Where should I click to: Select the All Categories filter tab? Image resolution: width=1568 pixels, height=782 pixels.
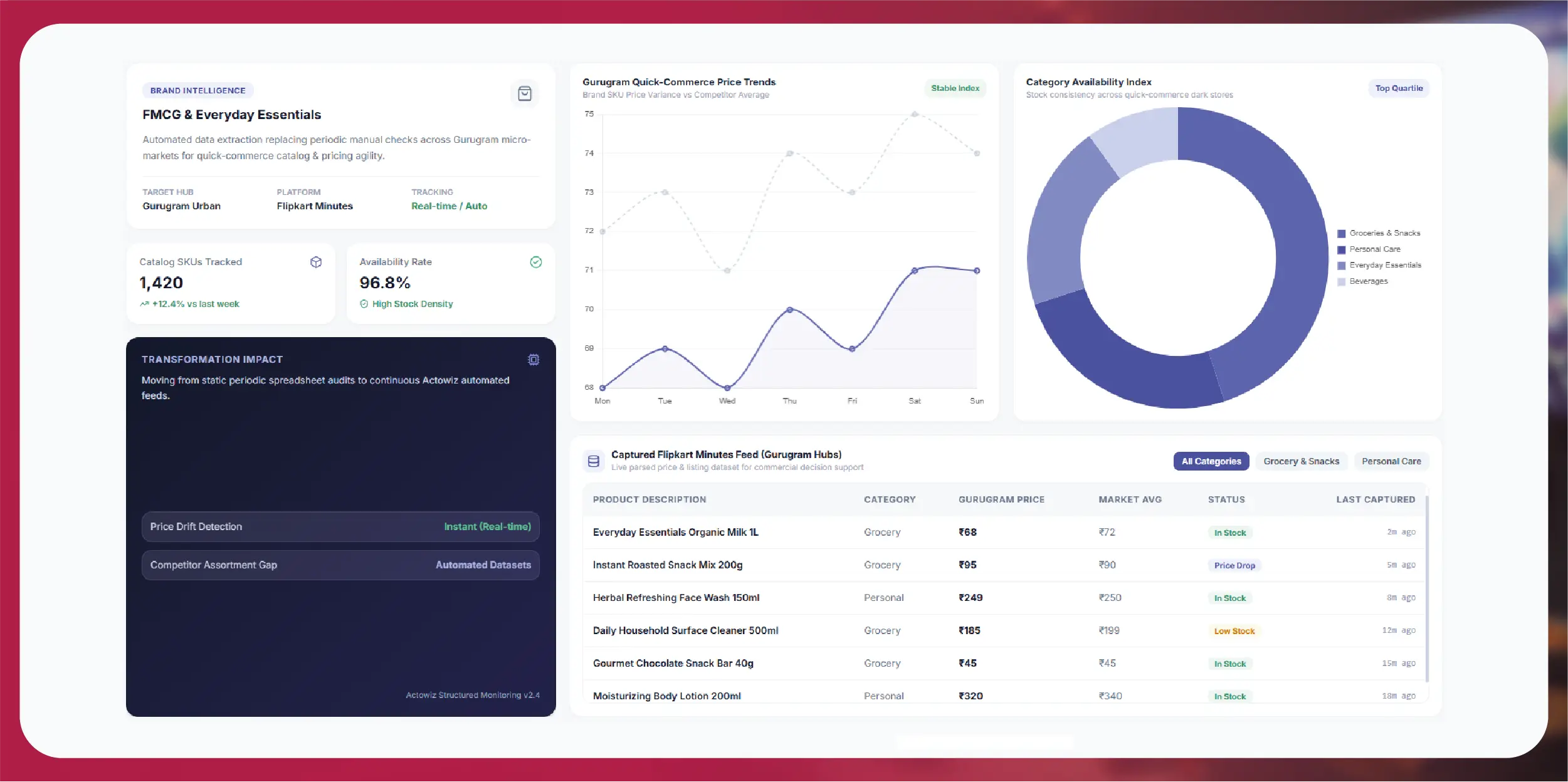[1211, 461]
